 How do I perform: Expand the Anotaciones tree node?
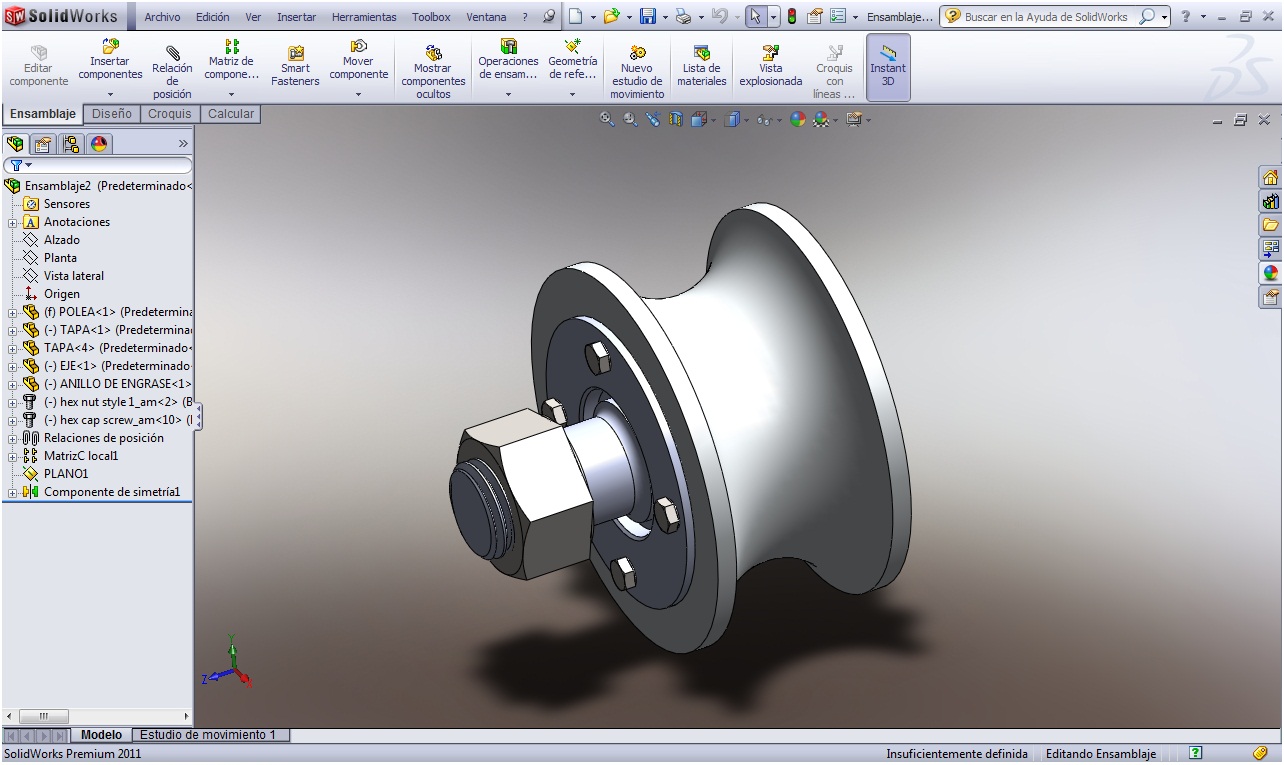point(12,222)
